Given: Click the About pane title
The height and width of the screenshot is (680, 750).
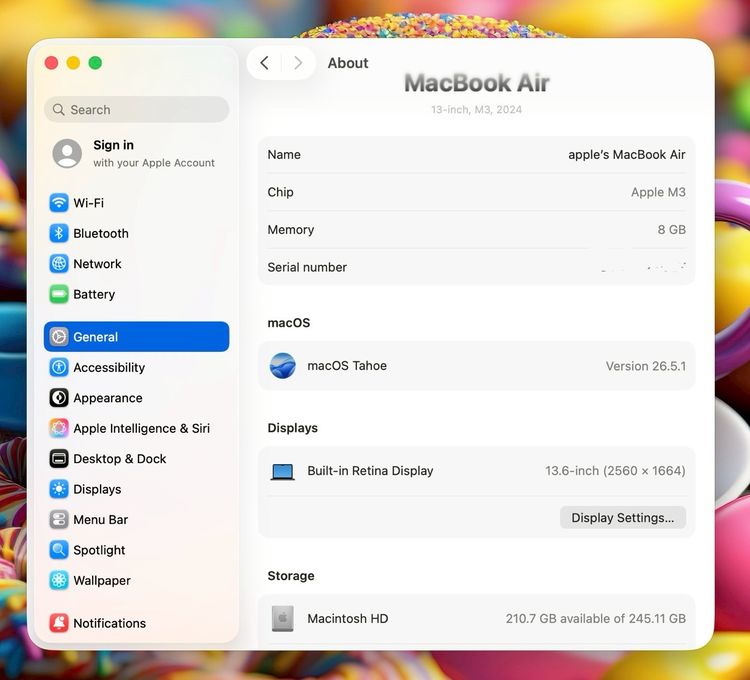Looking at the screenshot, I should click(x=348, y=63).
